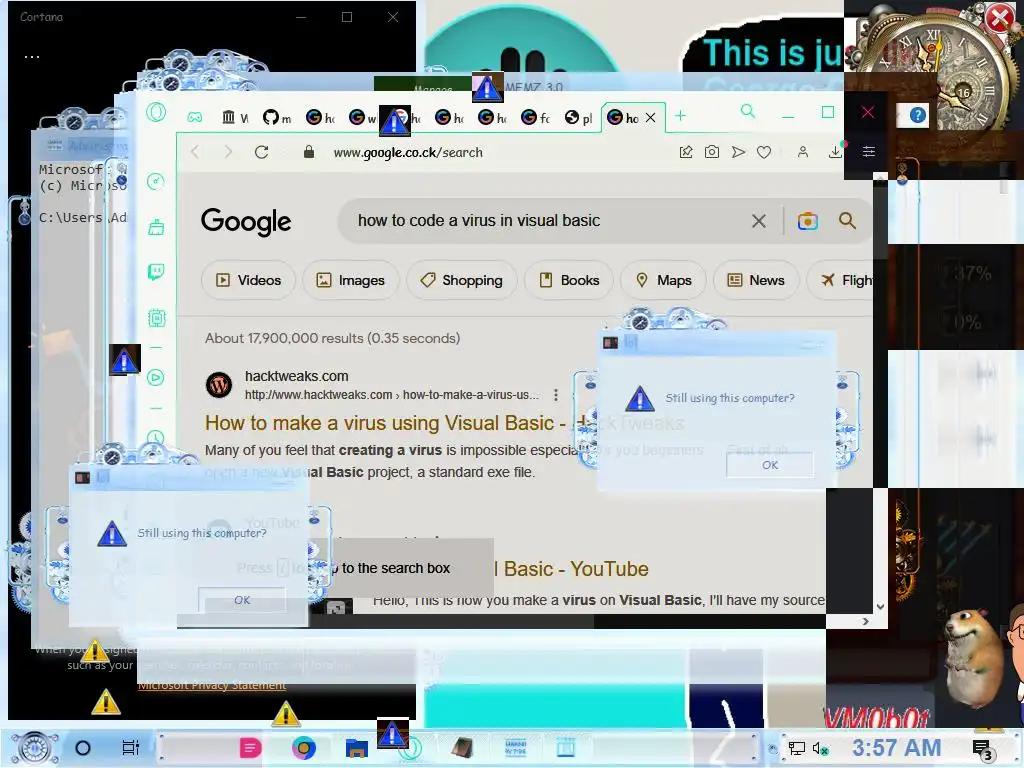Click the chip-shaped sidebar icon
The height and width of the screenshot is (768, 1024).
pyautogui.click(x=156, y=318)
